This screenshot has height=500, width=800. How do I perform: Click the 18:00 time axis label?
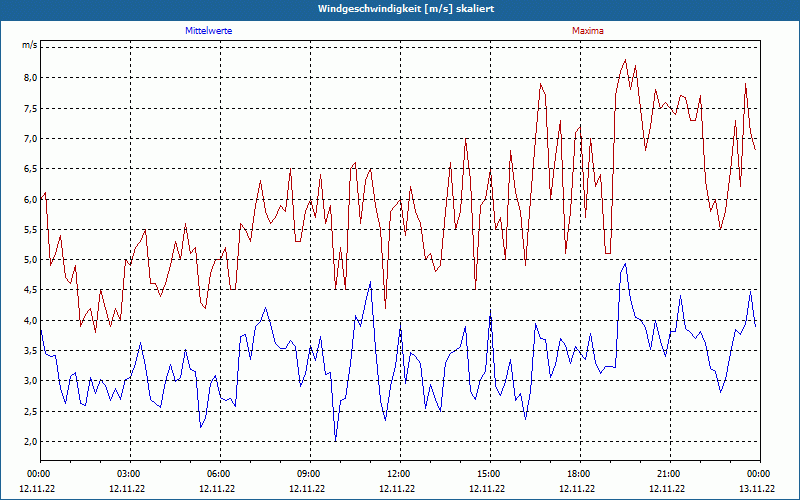580,473
